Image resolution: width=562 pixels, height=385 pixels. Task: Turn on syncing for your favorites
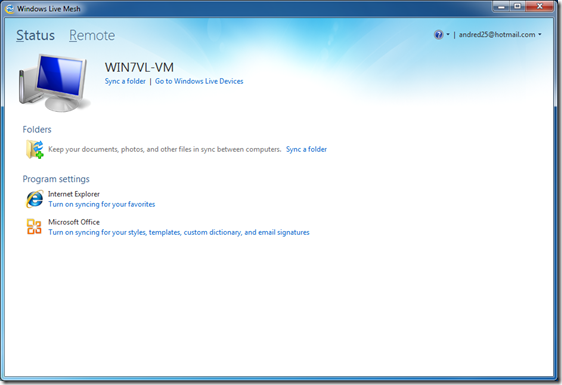102,204
